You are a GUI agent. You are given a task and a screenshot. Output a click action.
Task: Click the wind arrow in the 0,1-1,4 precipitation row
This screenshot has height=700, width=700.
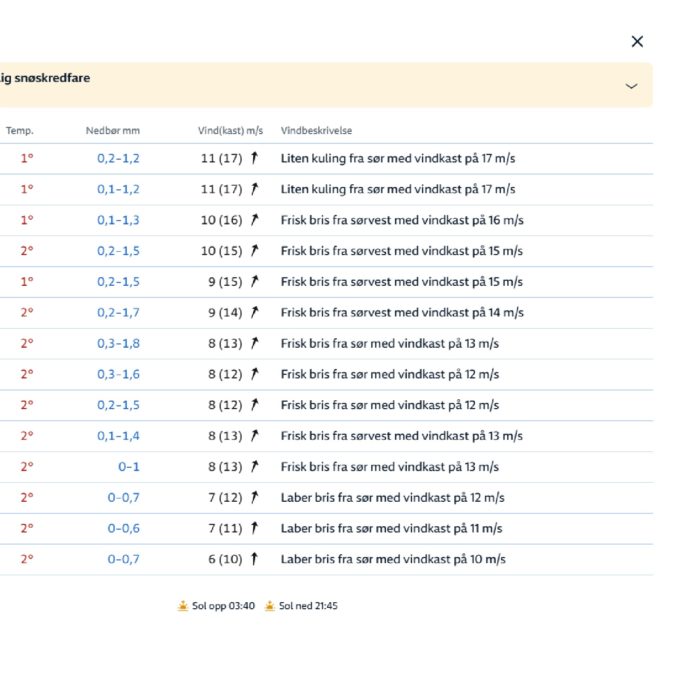tap(254, 435)
